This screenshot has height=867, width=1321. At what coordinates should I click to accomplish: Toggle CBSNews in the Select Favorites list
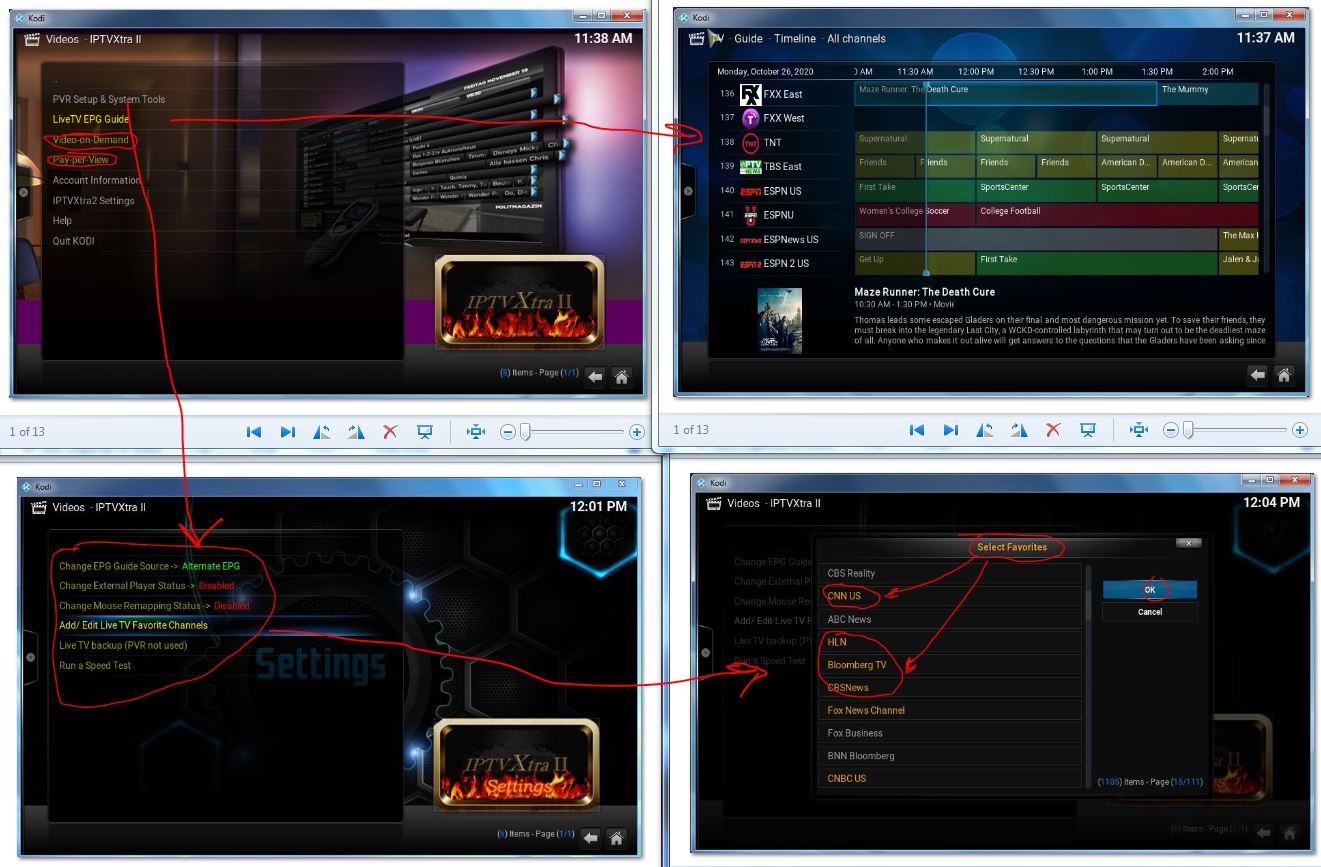pyautogui.click(x=951, y=688)
